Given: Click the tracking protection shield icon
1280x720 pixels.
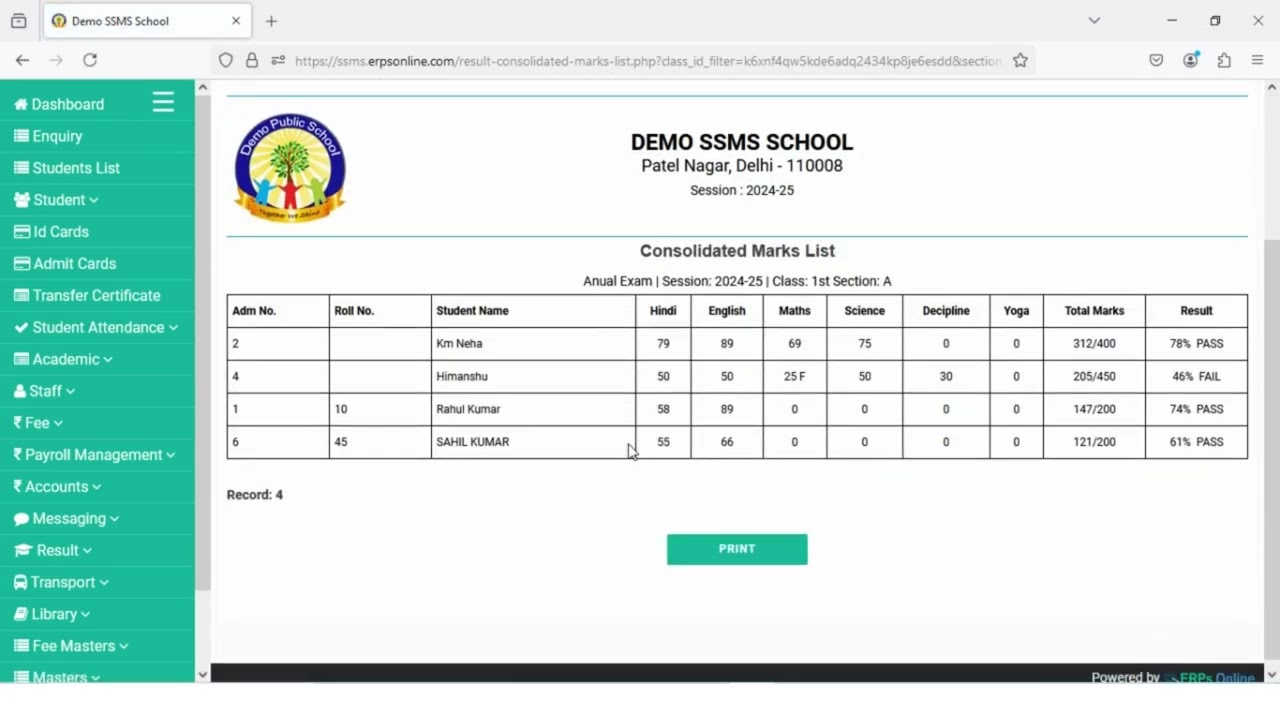Looking at the screenshot, I should 226,60.
